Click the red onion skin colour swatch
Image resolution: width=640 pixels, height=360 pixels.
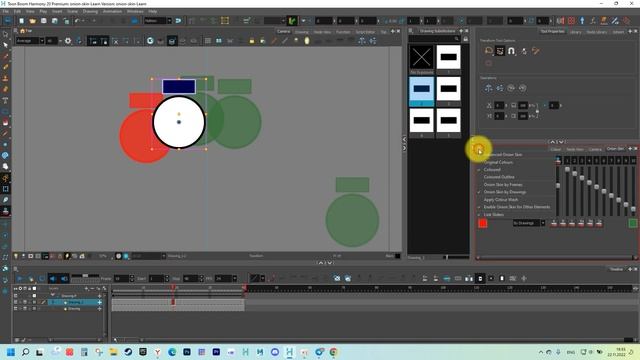(x=482, y=223)
